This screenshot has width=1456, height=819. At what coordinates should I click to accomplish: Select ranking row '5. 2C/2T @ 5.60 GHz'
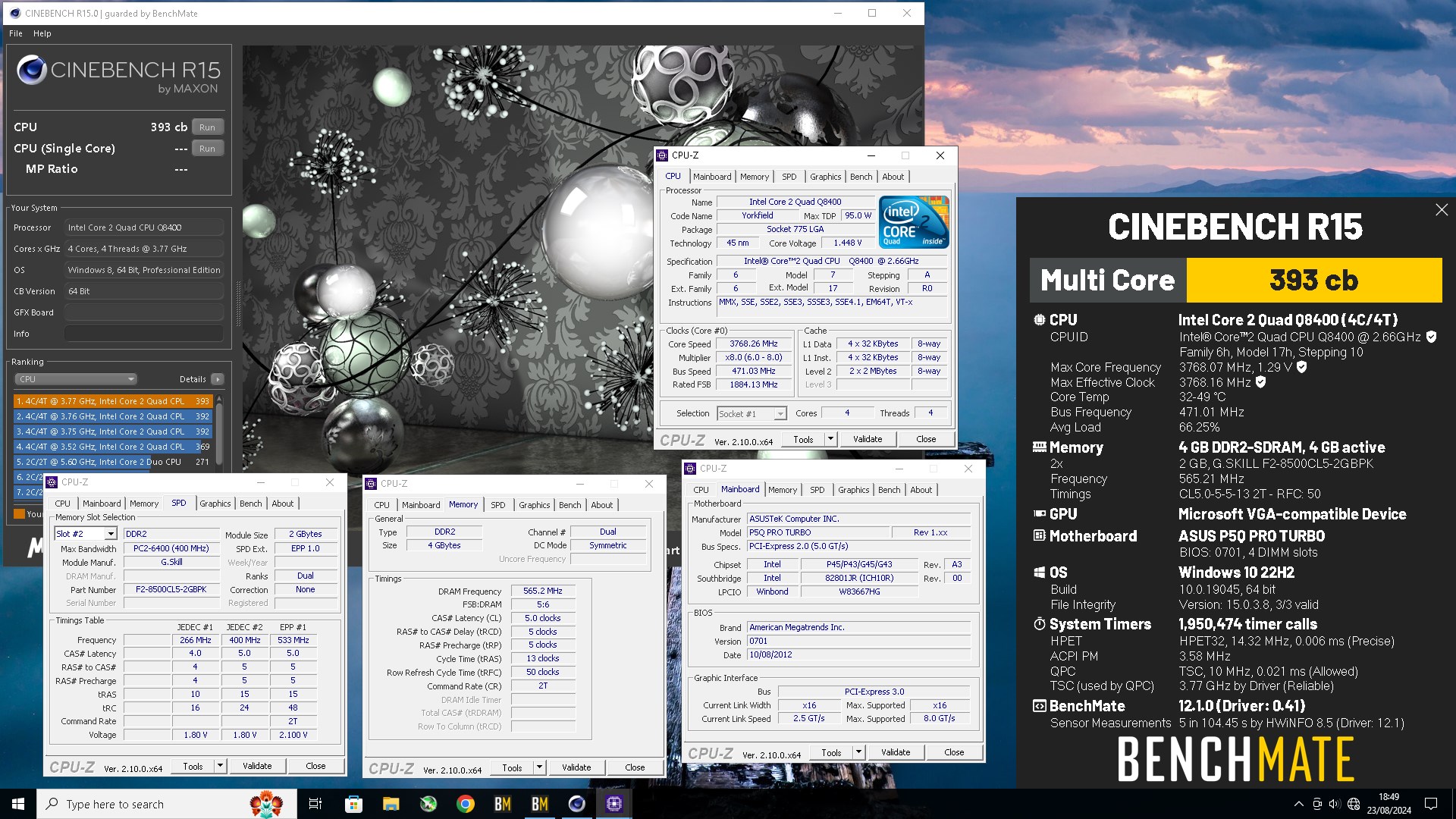point(113,462)
